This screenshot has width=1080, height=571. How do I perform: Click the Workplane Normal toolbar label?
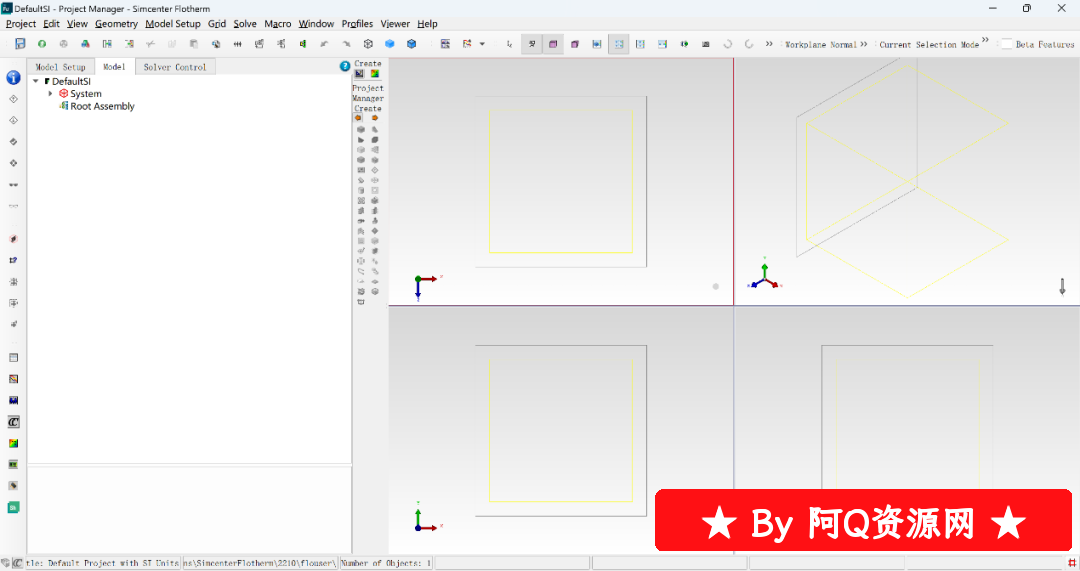click(x=821, y=44)
